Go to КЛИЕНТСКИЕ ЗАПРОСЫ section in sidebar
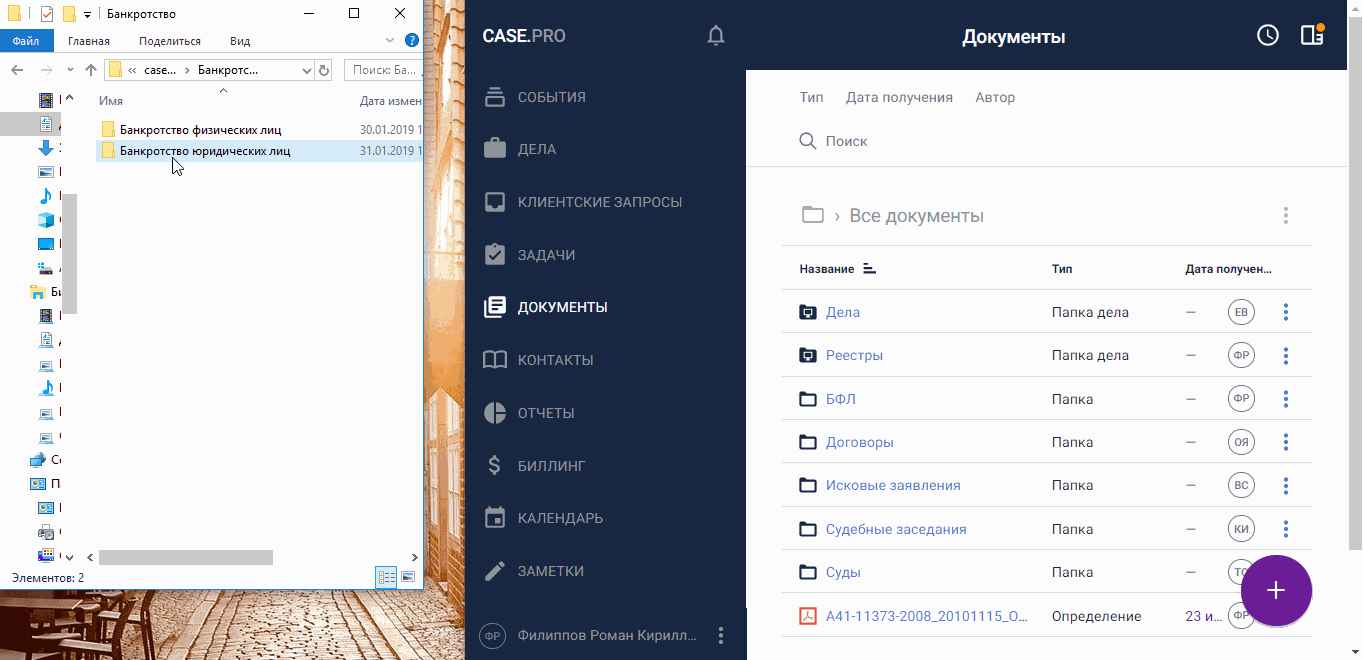The image size is (1363, 660). pyautogui.click(x=600, y=202)
